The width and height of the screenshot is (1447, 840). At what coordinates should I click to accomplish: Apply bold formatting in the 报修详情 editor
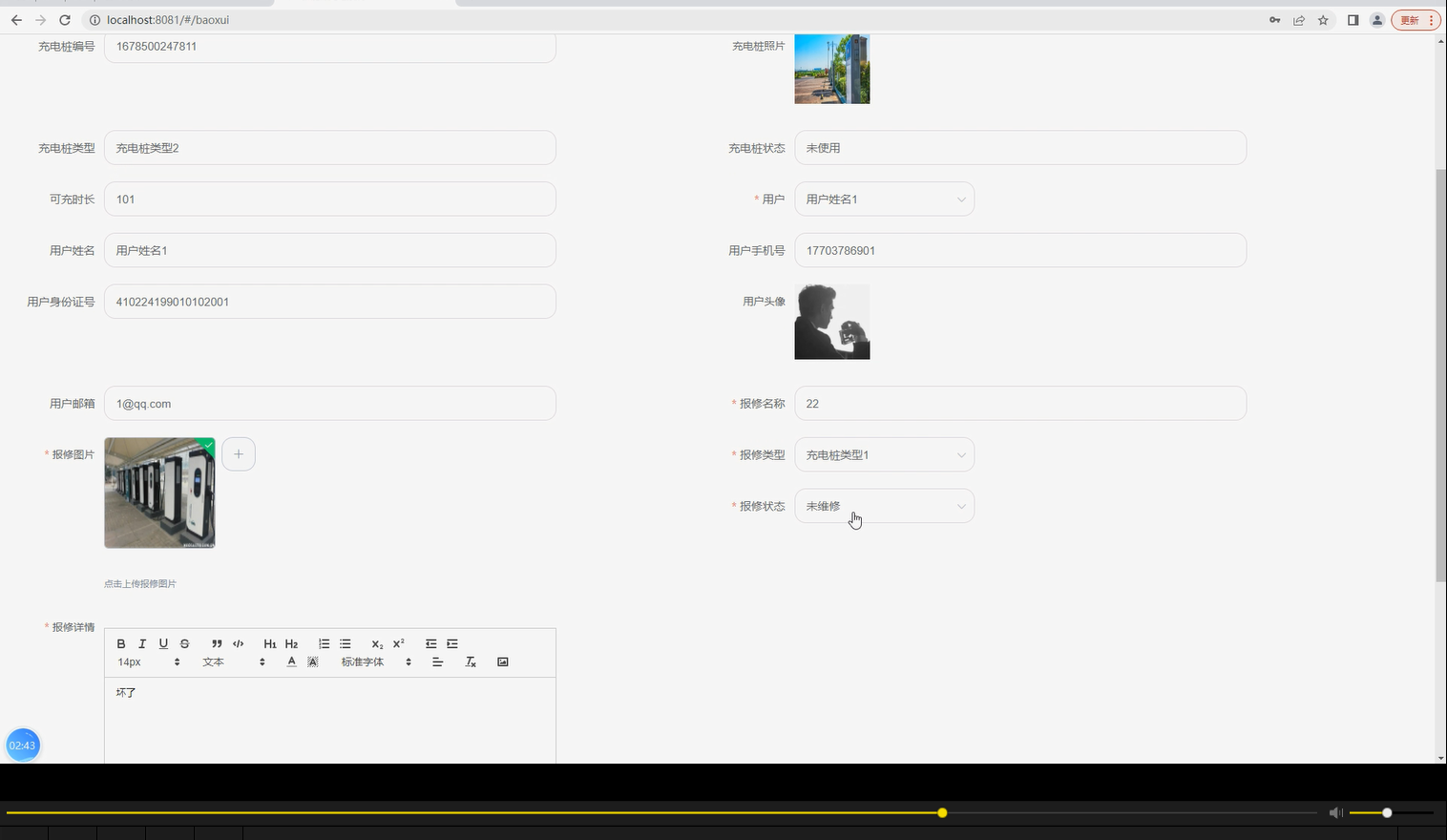coord(121,643)
